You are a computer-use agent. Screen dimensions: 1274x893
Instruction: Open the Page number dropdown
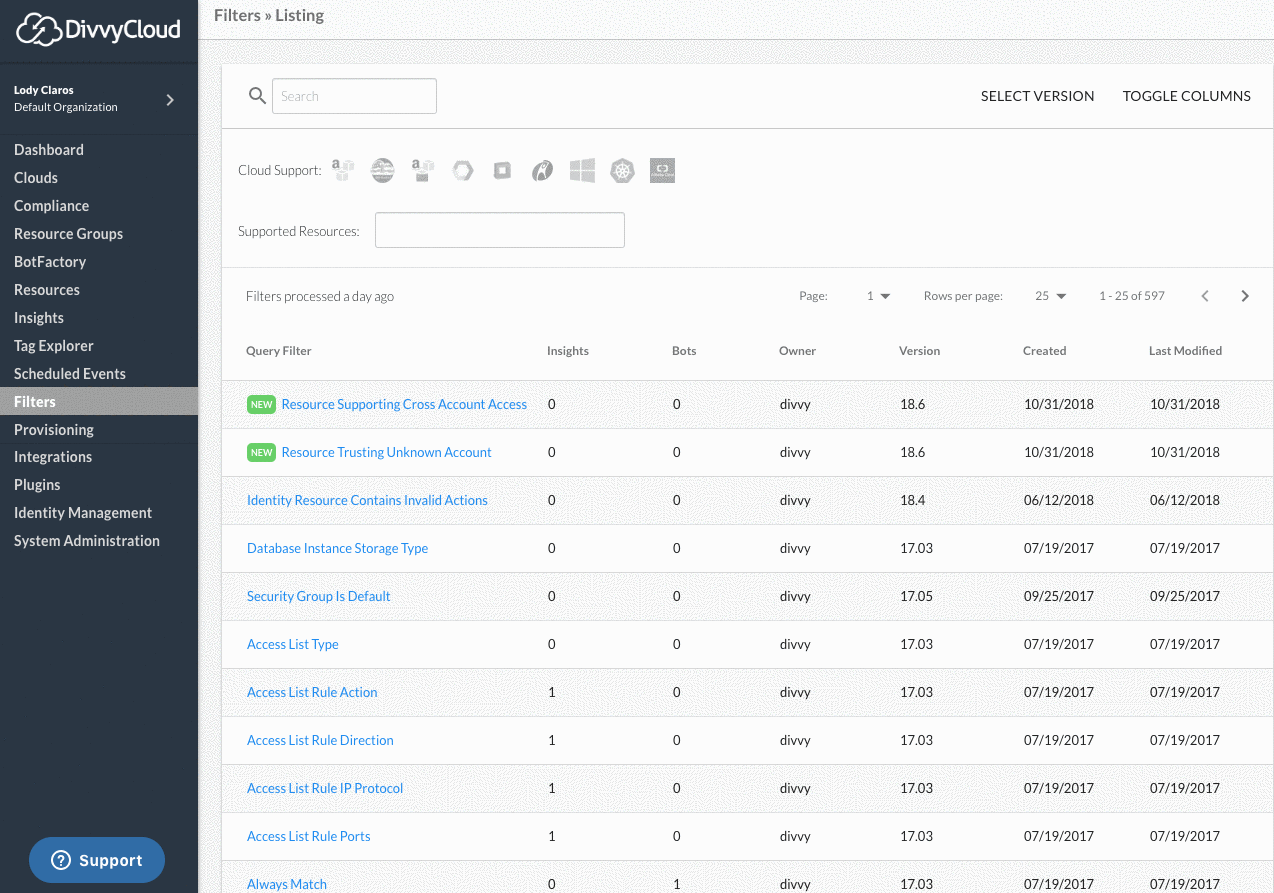(x=878, y=296)
